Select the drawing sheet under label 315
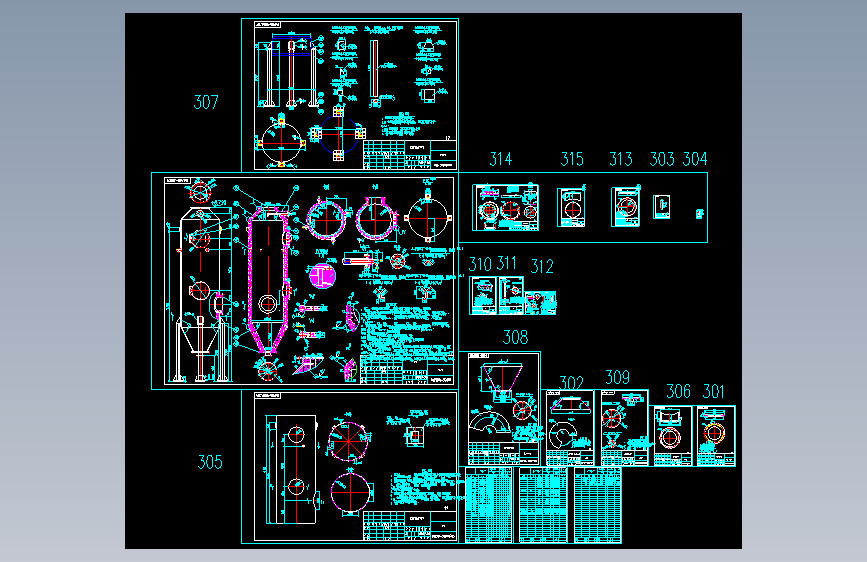This screenshot has width=867, height=562. click(x=571, y=207)
